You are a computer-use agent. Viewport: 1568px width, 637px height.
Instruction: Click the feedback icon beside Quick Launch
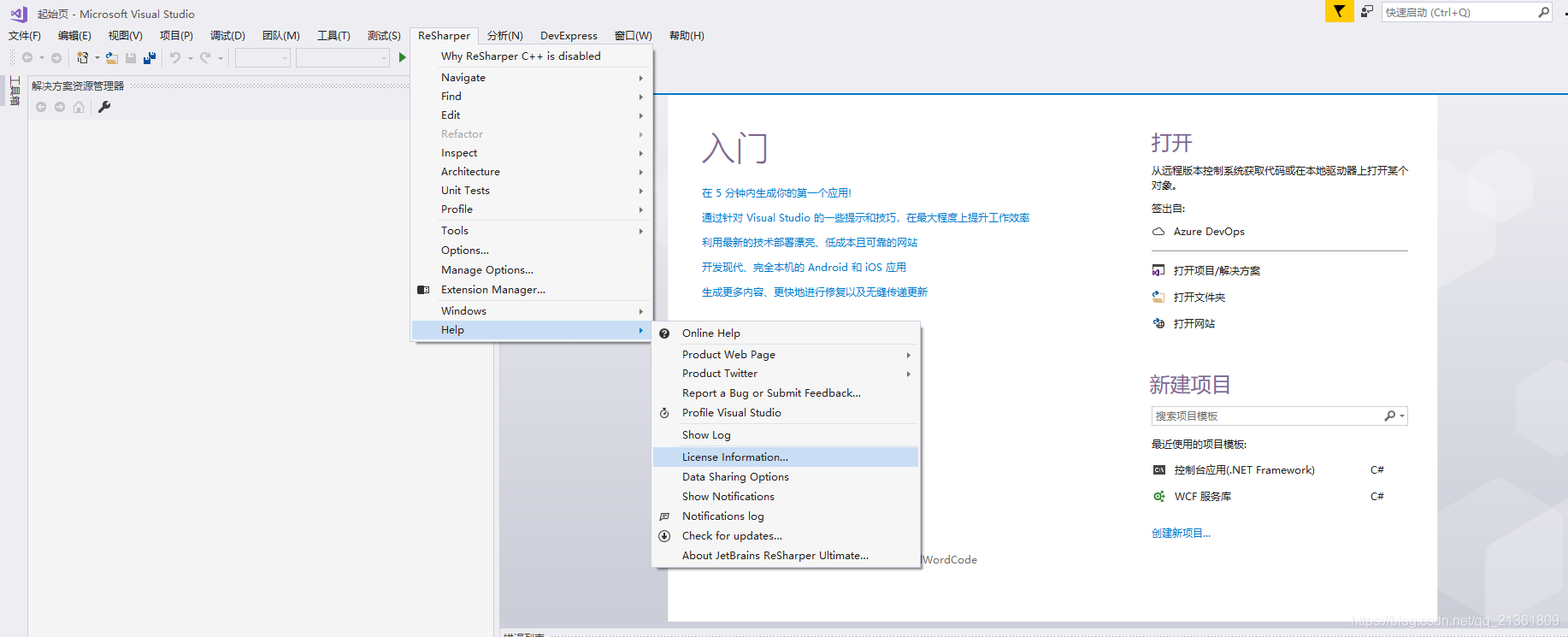pos(1367,11)
